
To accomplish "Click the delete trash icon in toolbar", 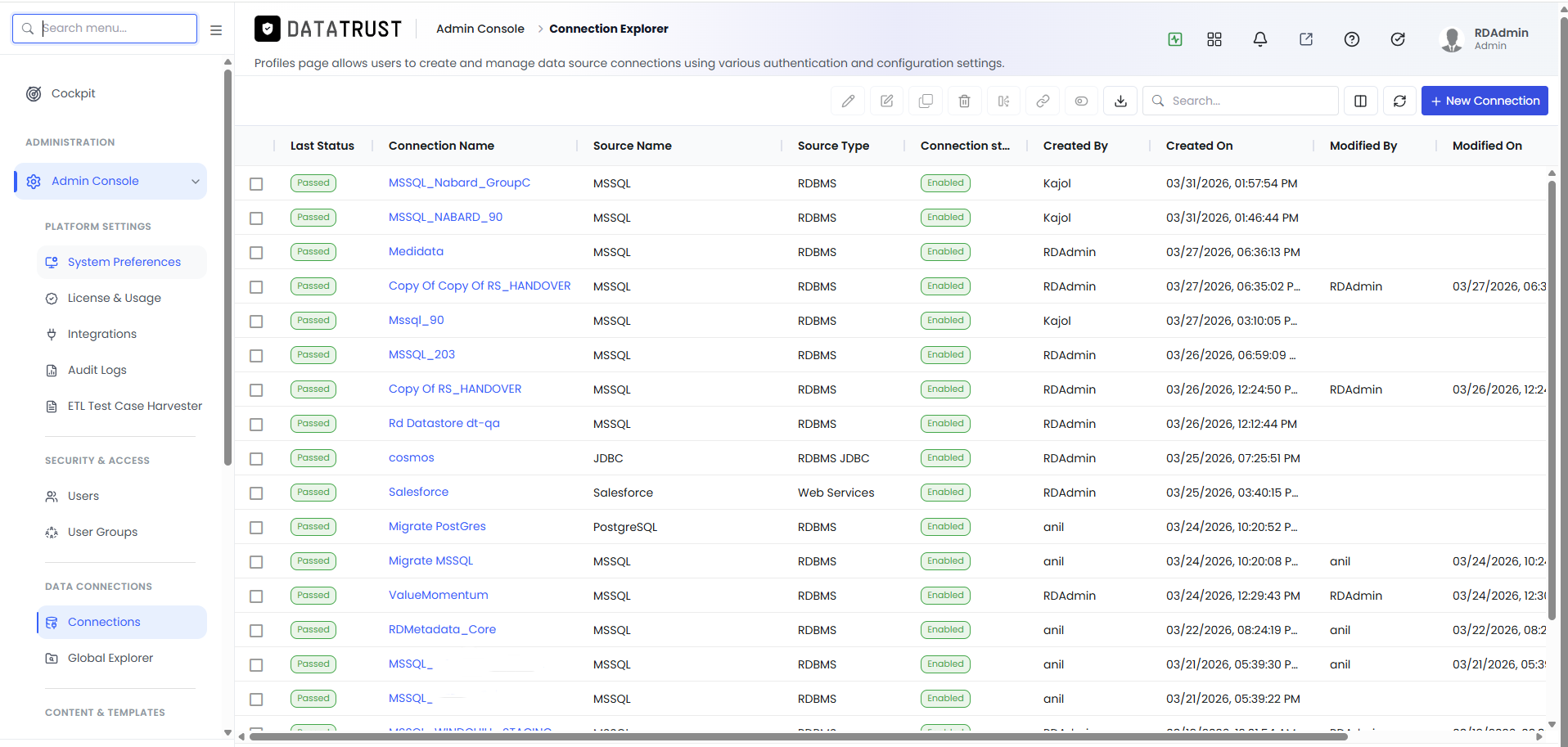I will pyautogui.click(x=964, y=101).
